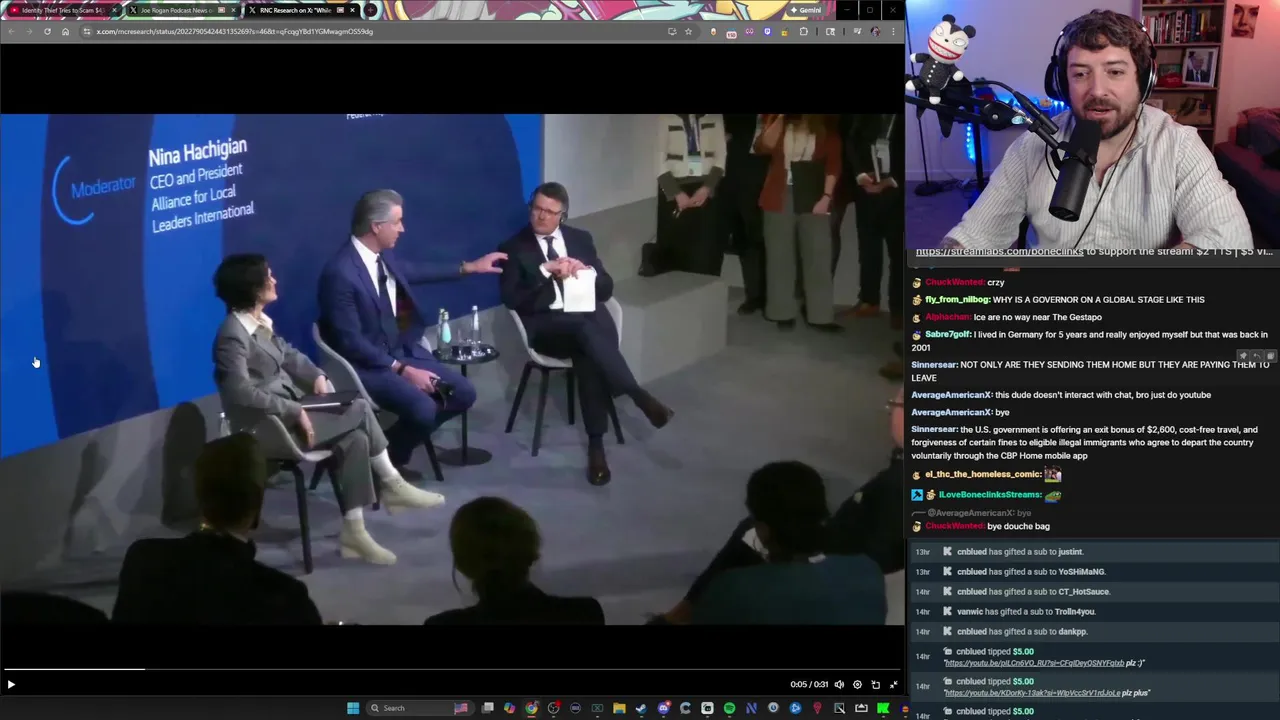Mute the video with the volume icon
This screenshot has width=1280, height=720.
click(x=839, y=685)
